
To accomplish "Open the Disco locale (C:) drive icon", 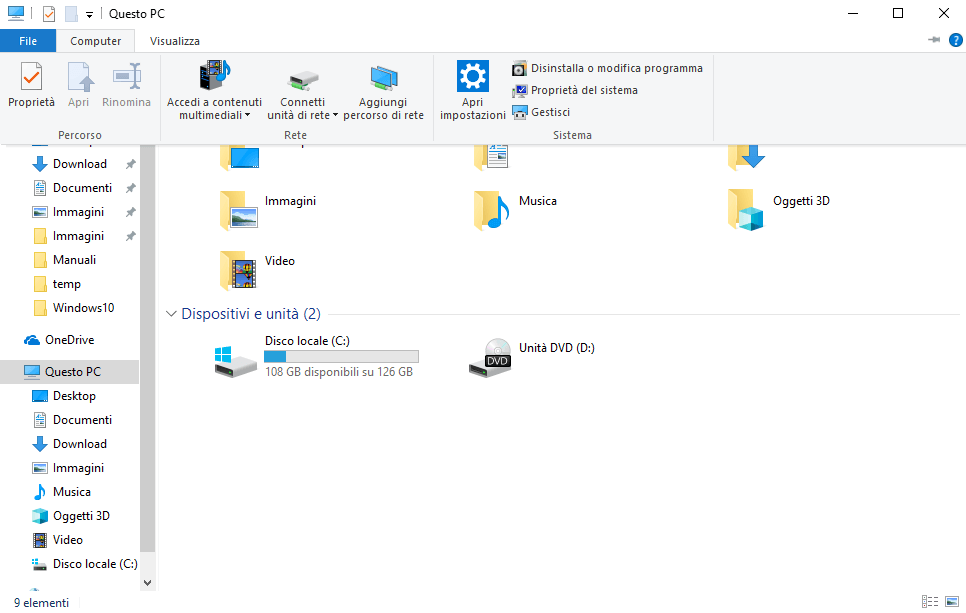I will coord(236,359).
